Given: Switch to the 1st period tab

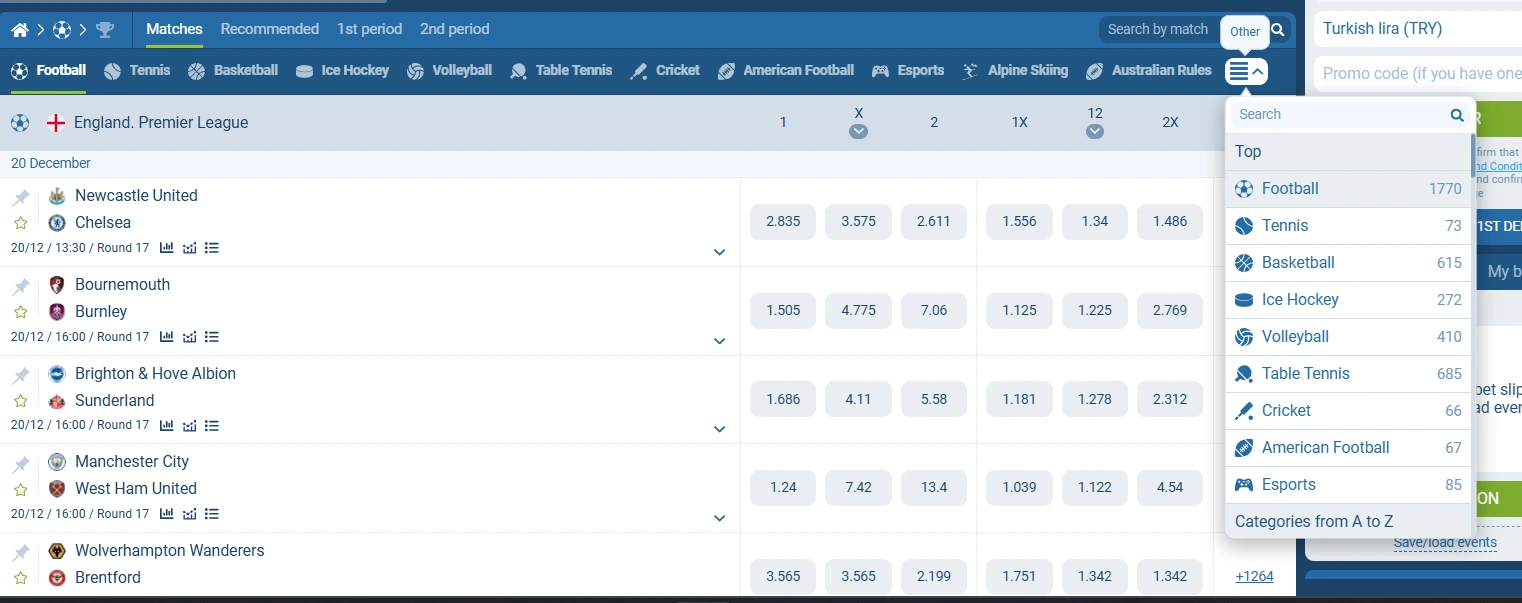Looking at the screenshot, I should (x=369, y=29).
